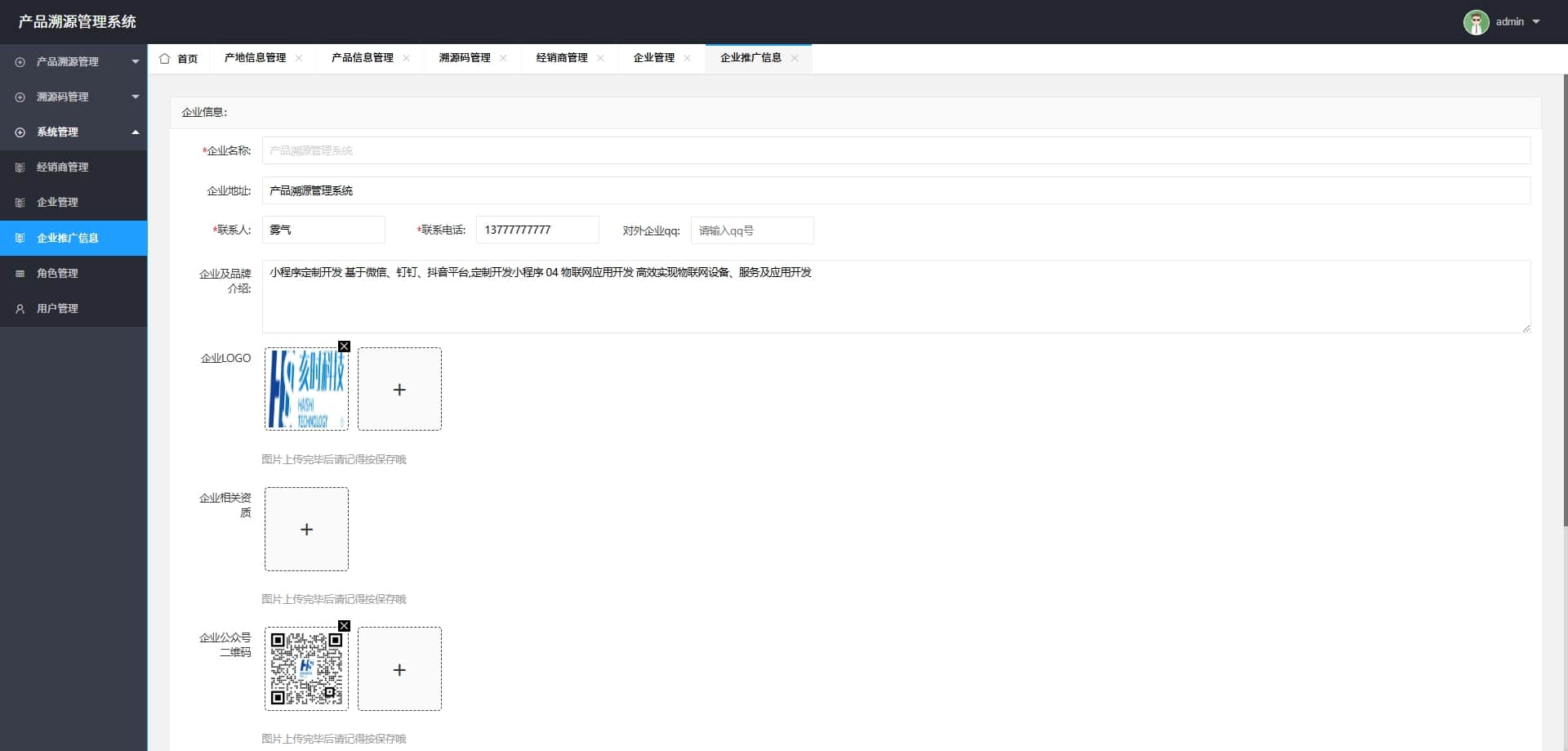
Task: Close the 溯源码管理 tab
Action: click(x=503, y=58)
